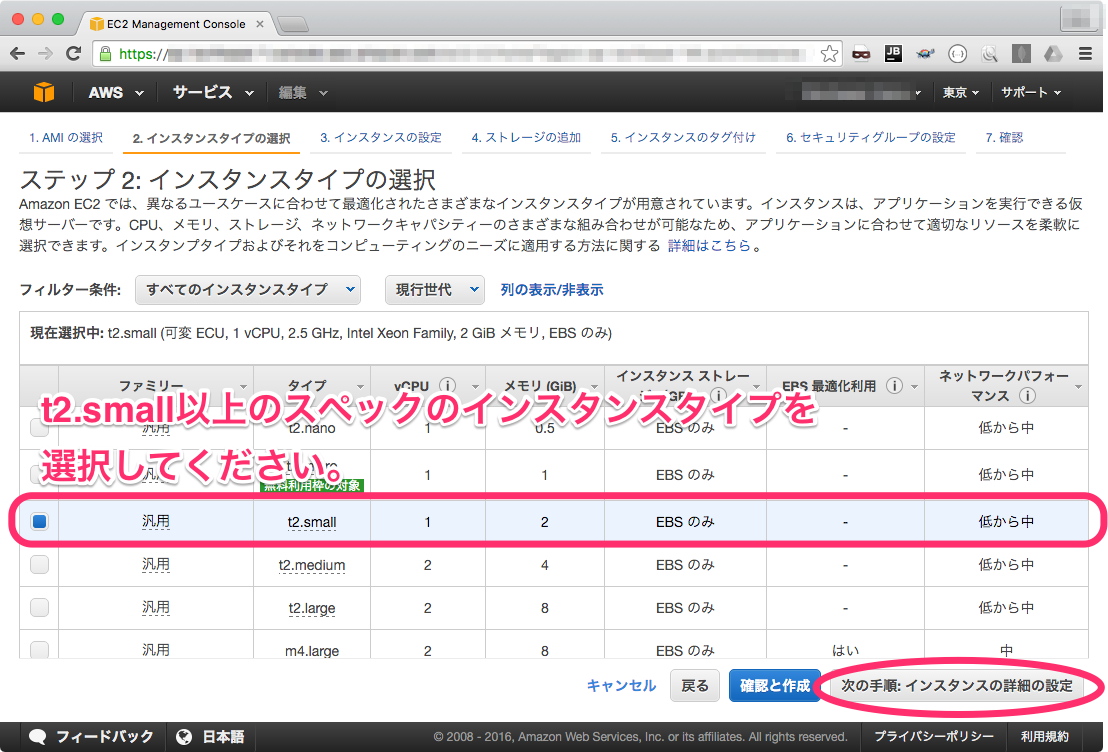Open the Google Drive extension icon
Image resolution: width=1108 pixels, height=752 pixels.
pos(1053,54)
